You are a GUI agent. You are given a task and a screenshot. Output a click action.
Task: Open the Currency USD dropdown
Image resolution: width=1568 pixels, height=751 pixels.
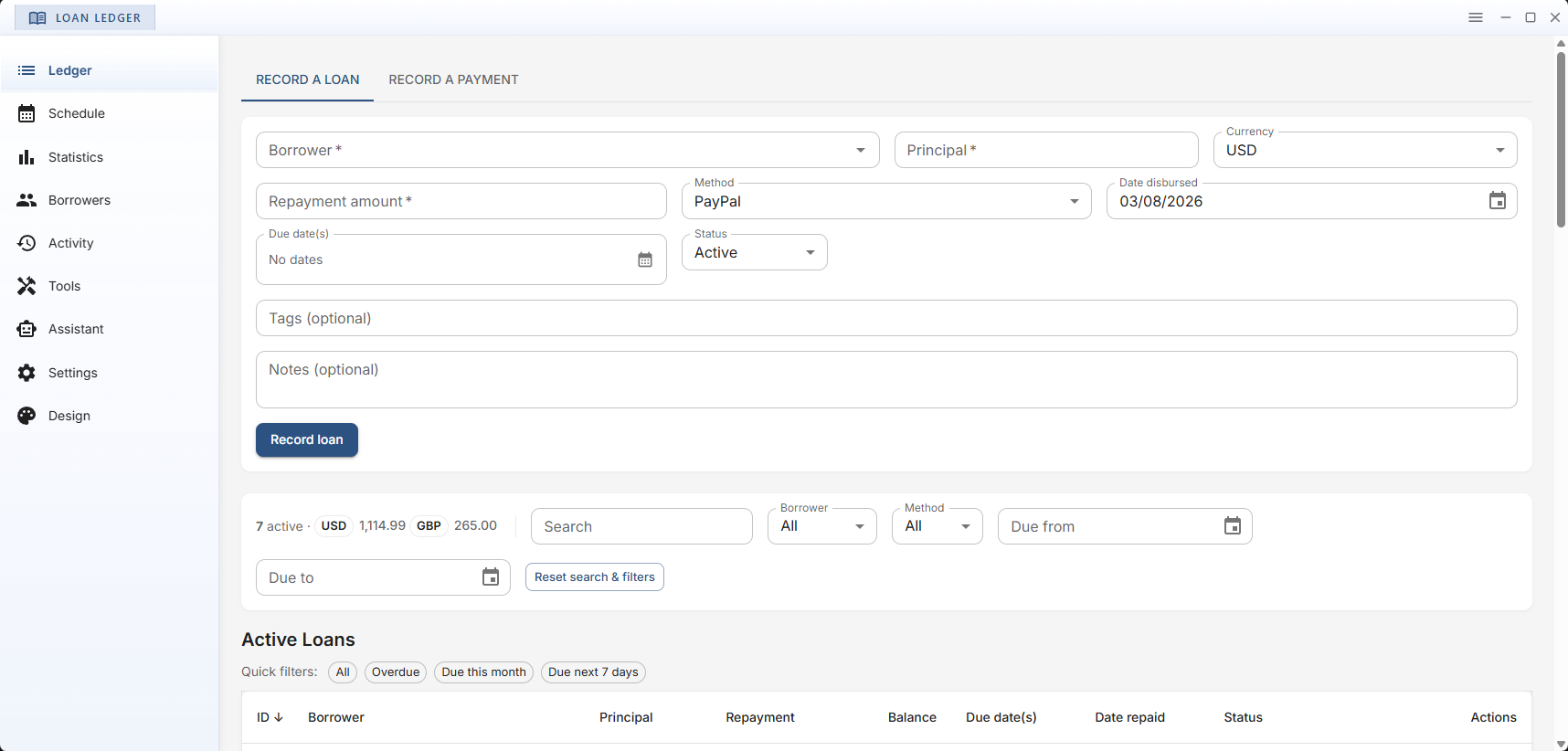[x=1499, y=151]
